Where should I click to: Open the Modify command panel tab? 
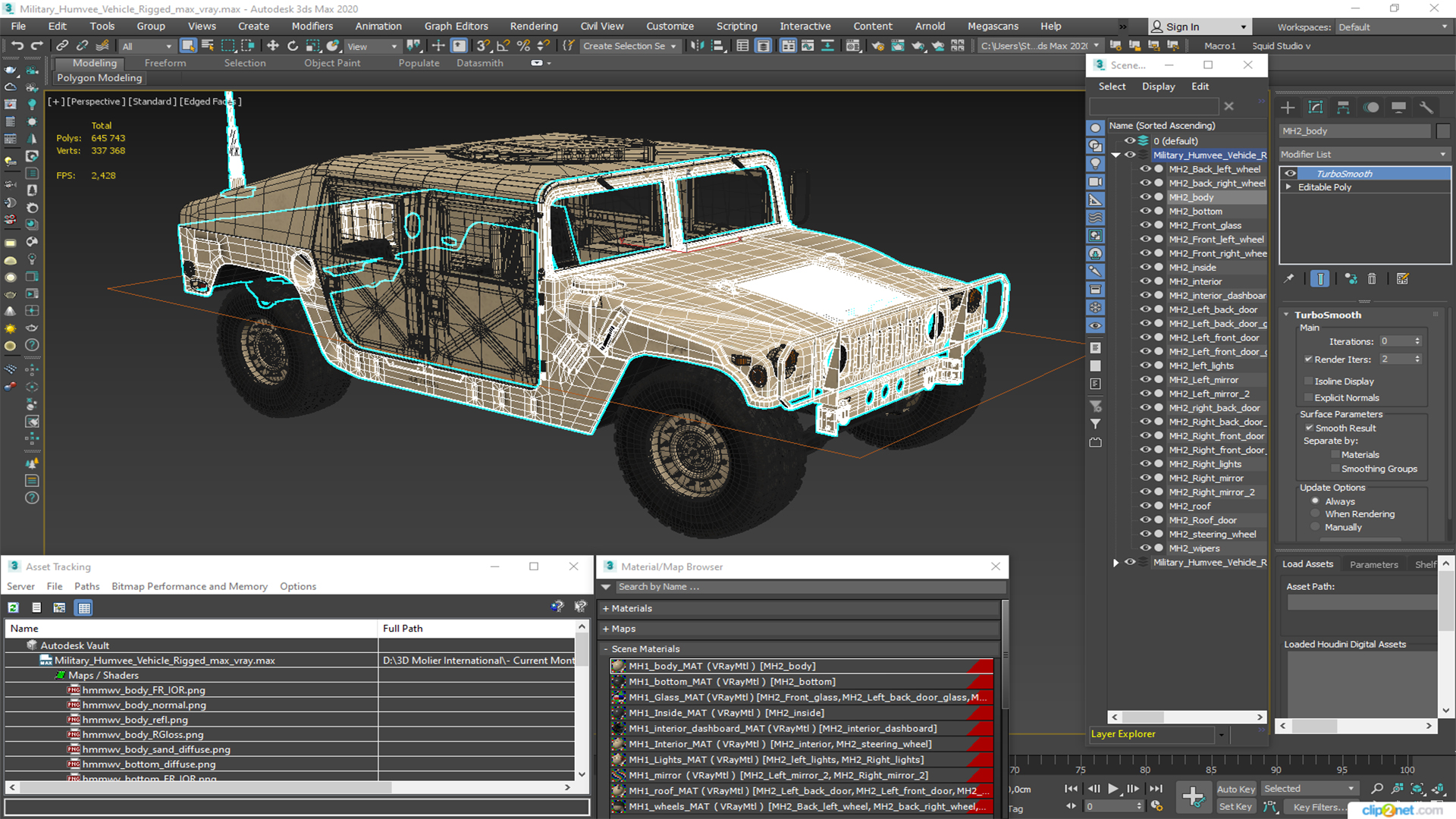coord(1316,108)
